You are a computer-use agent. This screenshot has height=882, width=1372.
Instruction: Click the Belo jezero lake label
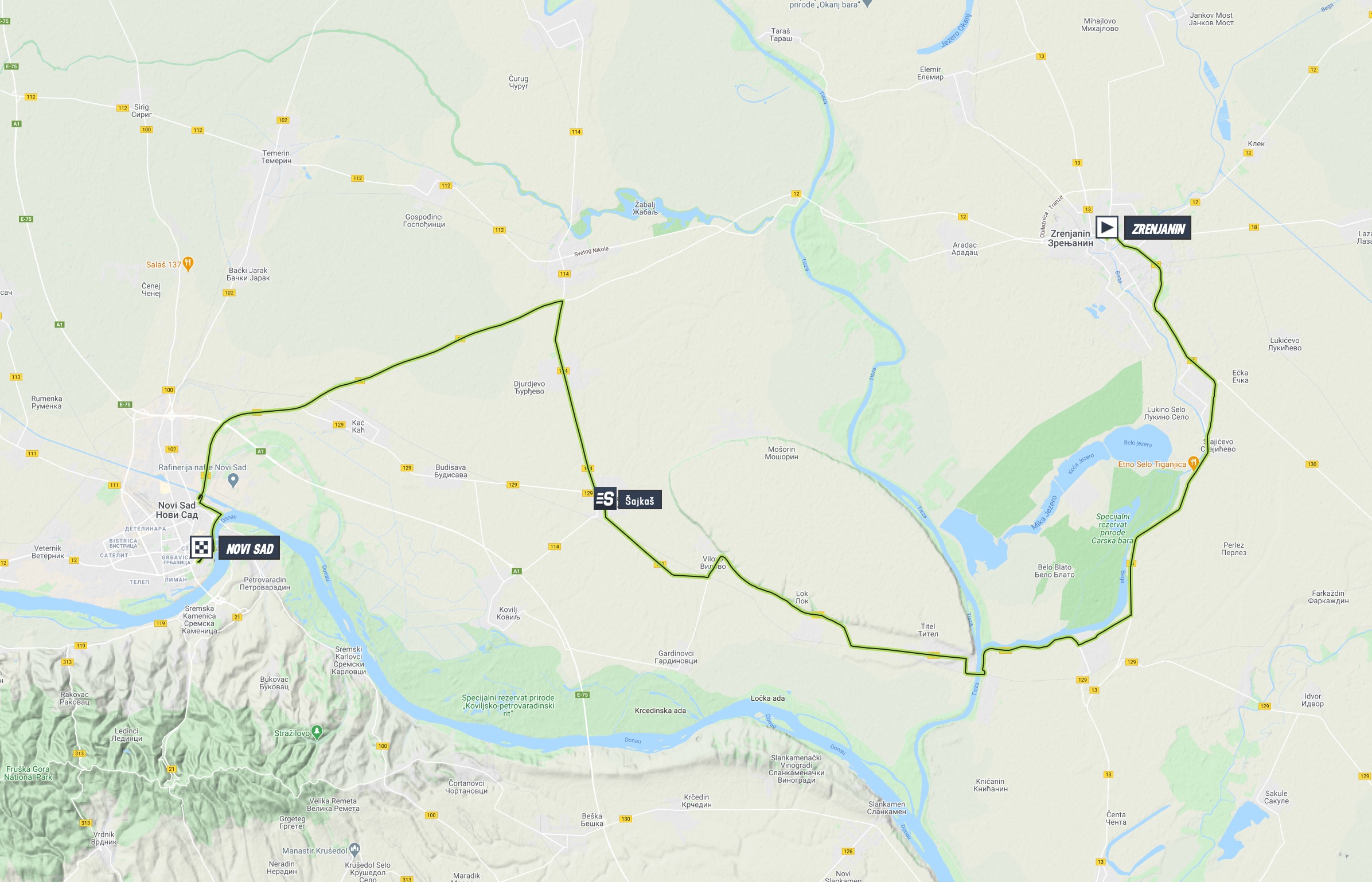coord(1137,443)
